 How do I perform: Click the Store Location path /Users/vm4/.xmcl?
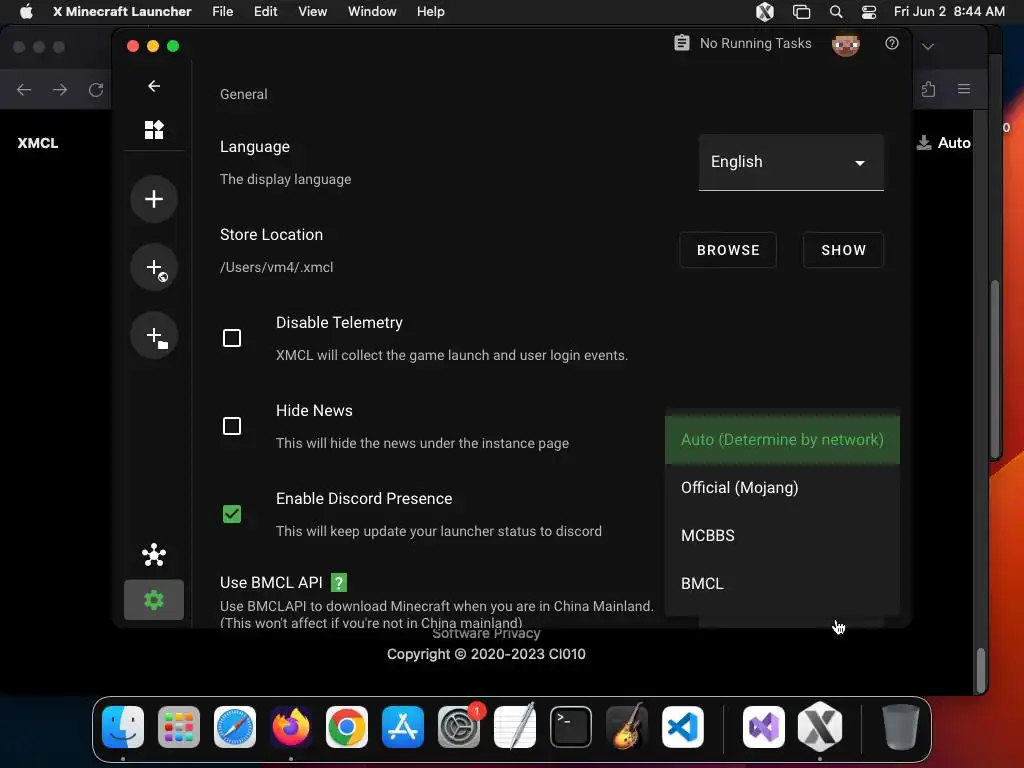[x=277, y=267]
